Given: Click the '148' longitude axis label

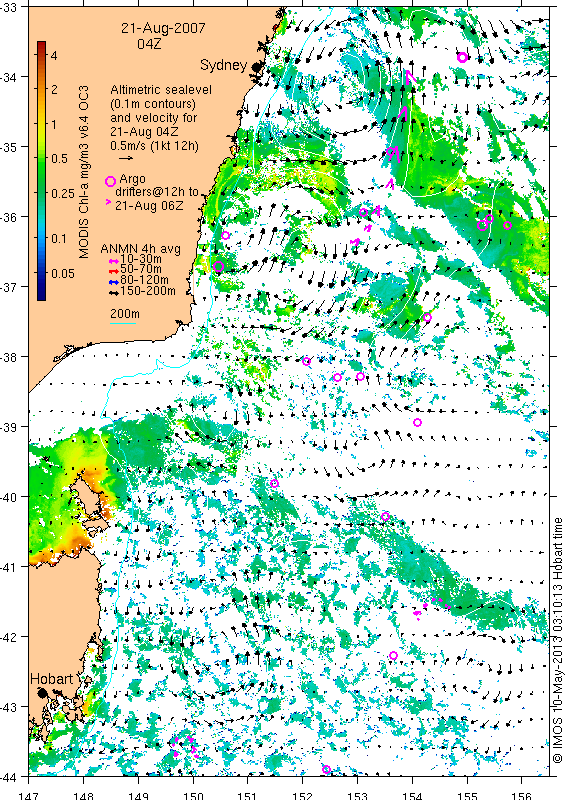Looking at the screenshot, I should coord(83,795).
